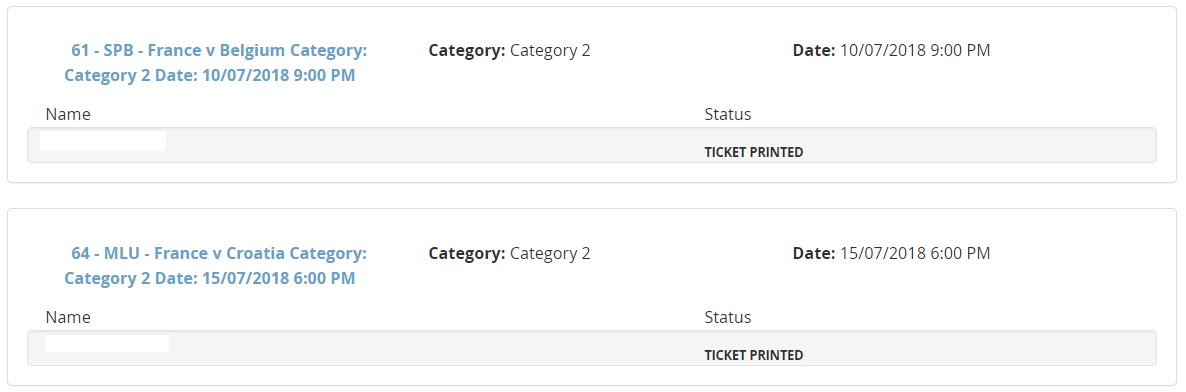
Task: Select Category 2 value for France v Belgium
Action: (x=551, y=51)
